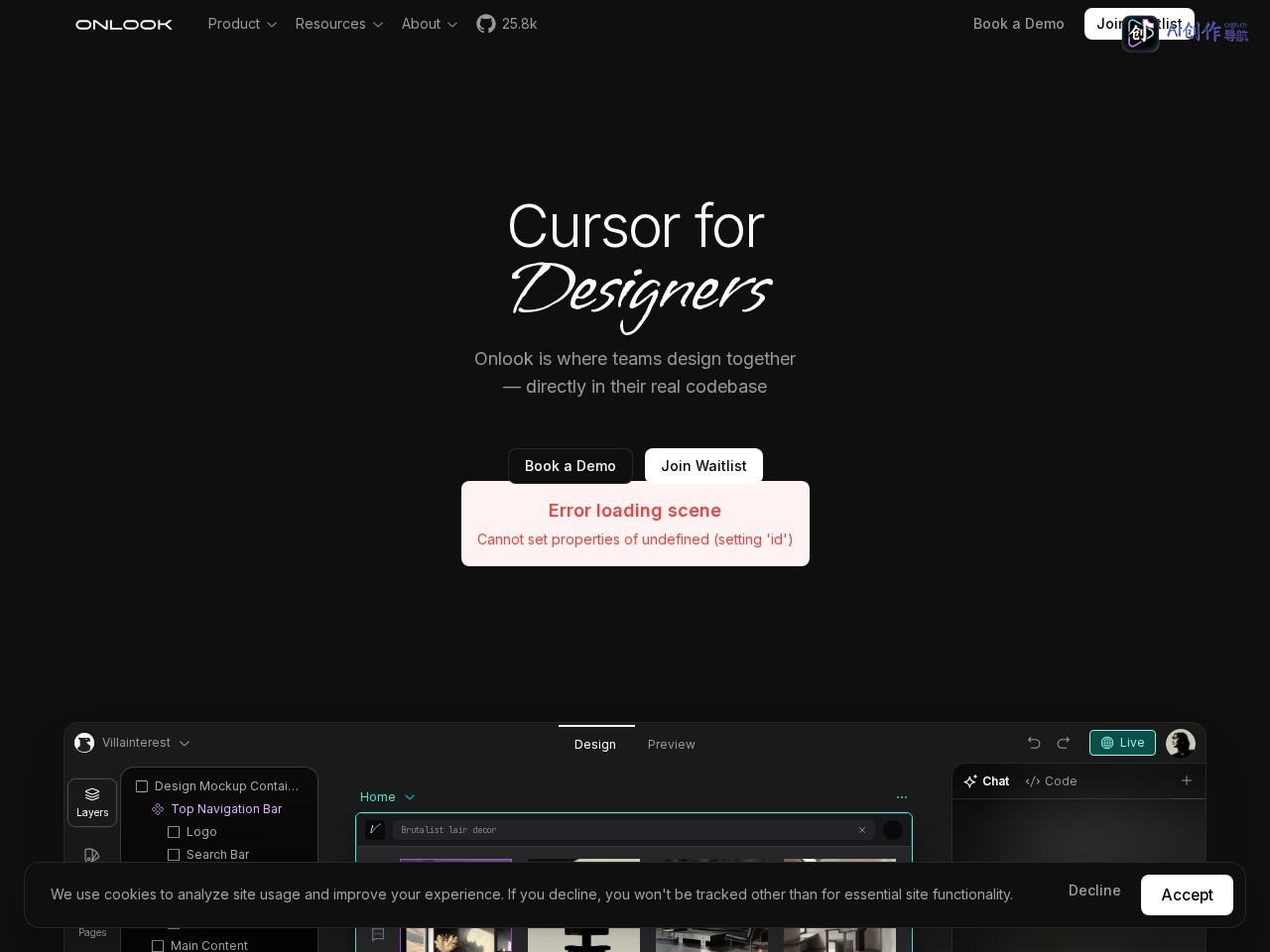Open the Home page dropdown
1270x952 pixels.
coord(387,797)
